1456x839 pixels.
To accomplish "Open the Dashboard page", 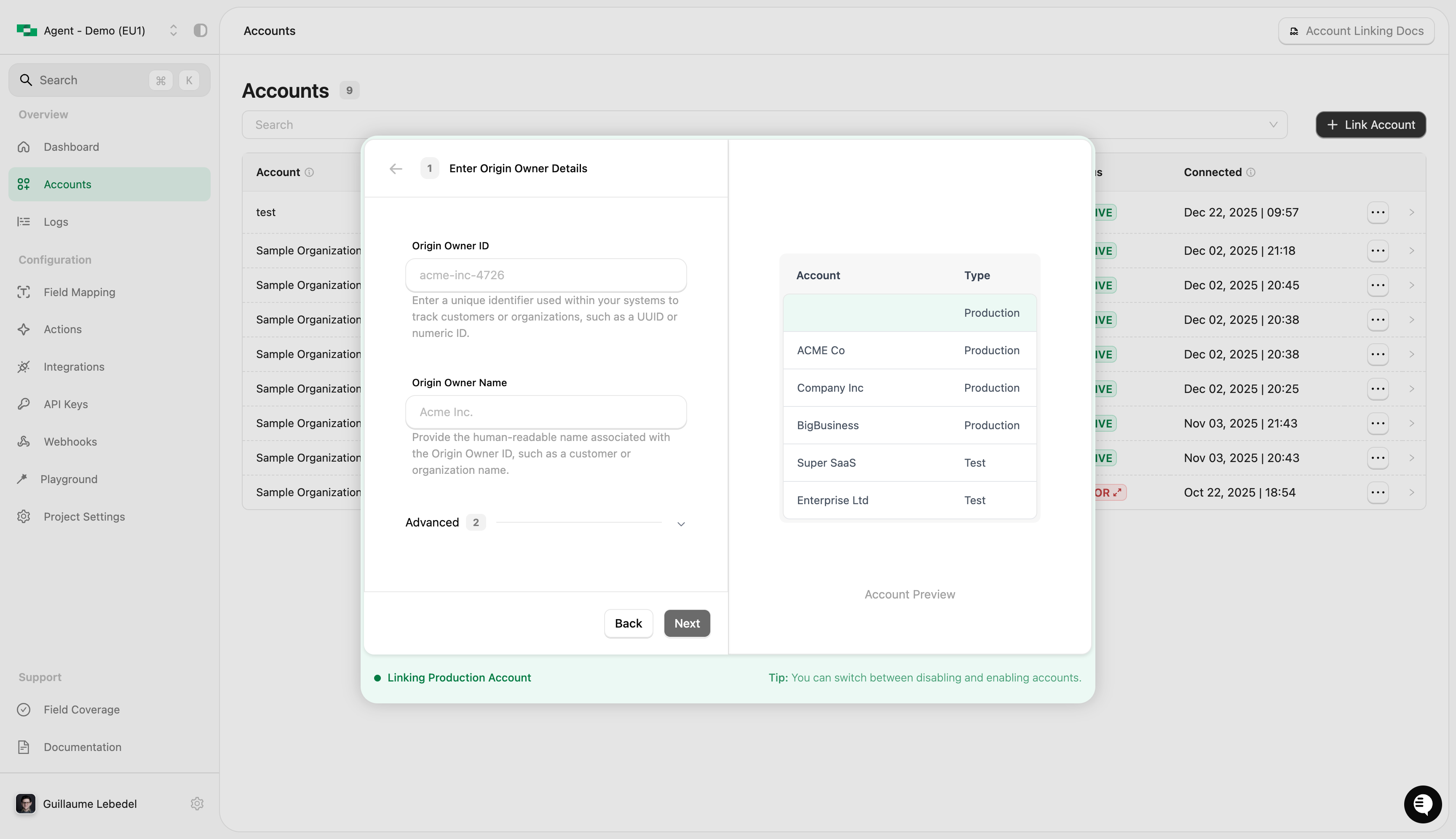I will tap(72, 147).
